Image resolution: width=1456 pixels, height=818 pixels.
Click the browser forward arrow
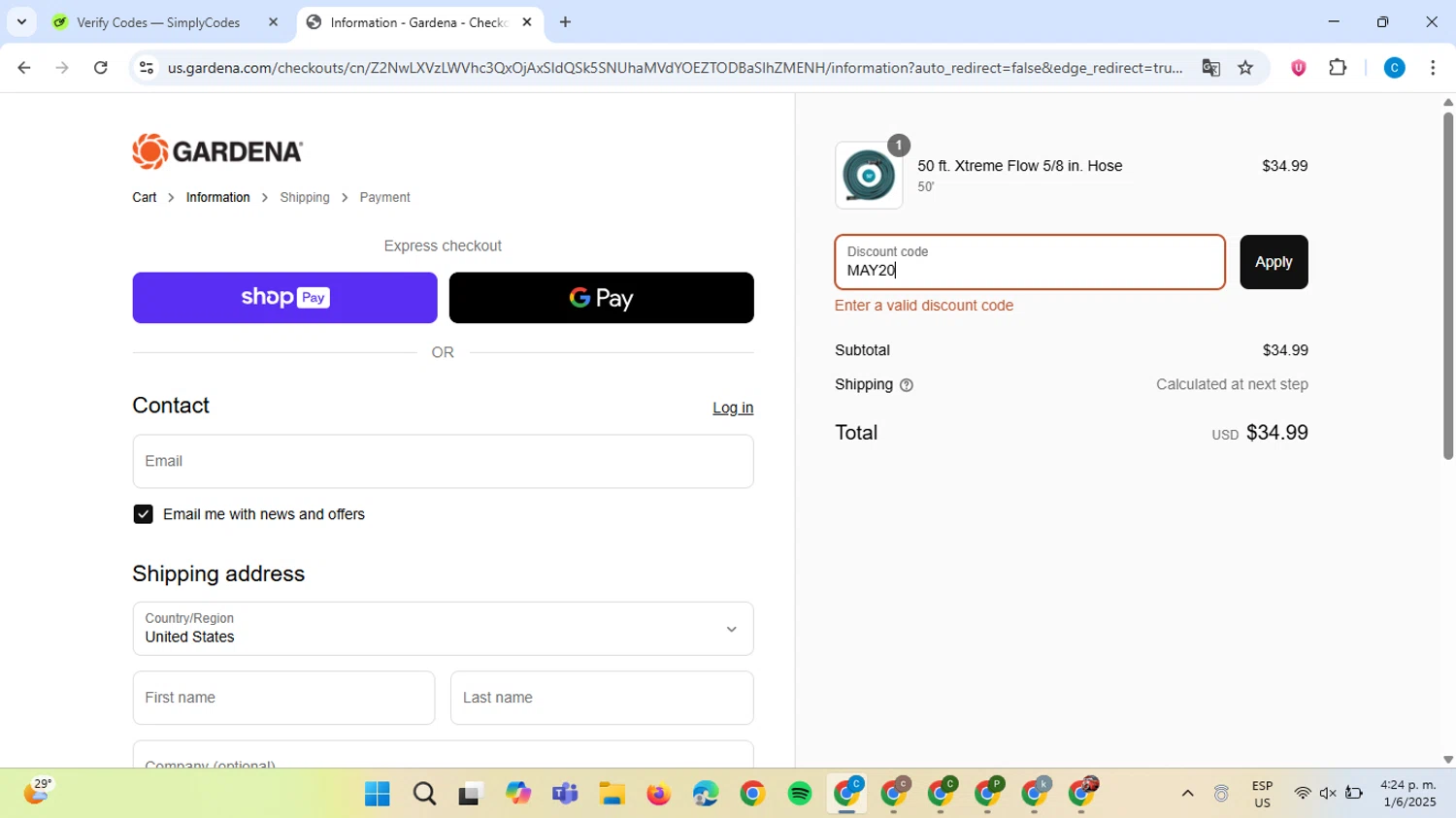tap(62, 68)
